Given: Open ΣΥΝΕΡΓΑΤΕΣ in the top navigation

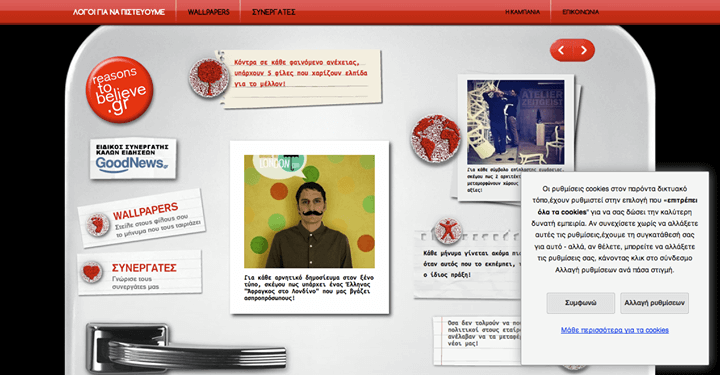Looking at the screenshot, I should [274, 12].
